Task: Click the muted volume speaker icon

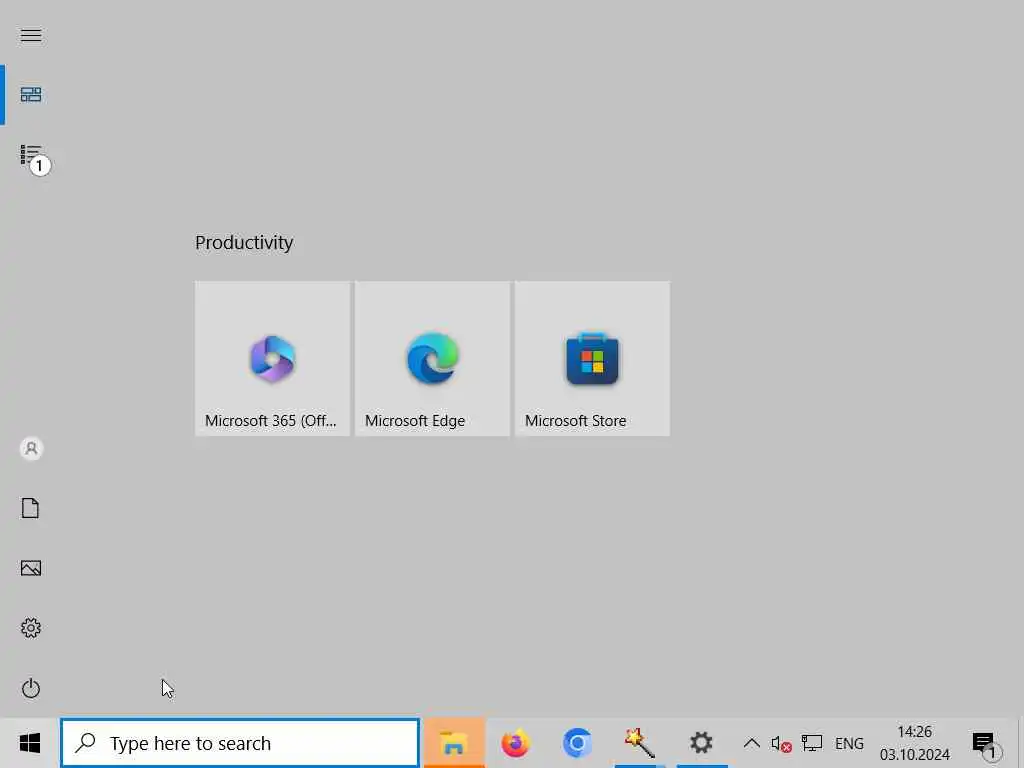Action: tap(781, 743)
